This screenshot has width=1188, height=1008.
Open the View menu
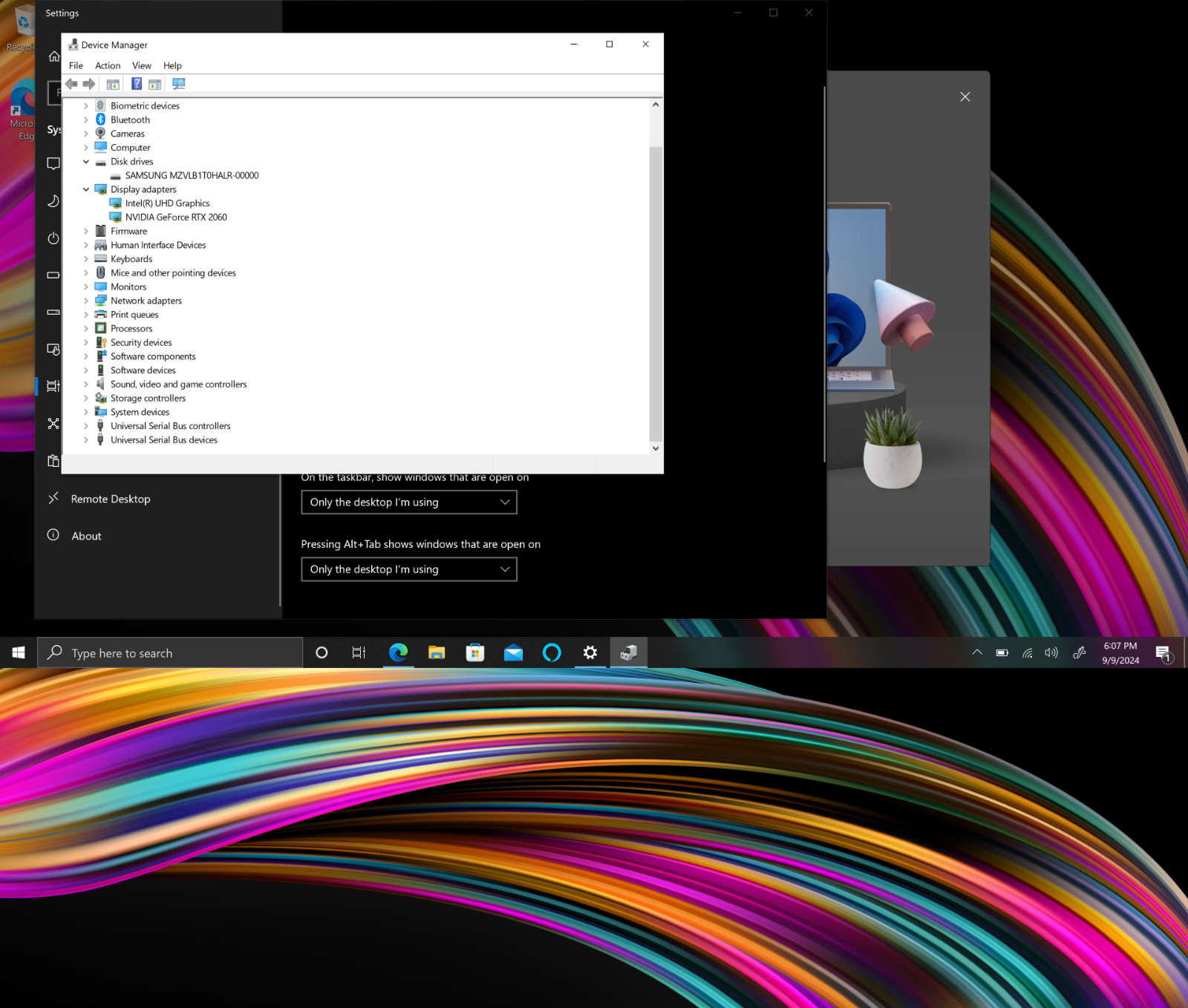coord(142,65)
